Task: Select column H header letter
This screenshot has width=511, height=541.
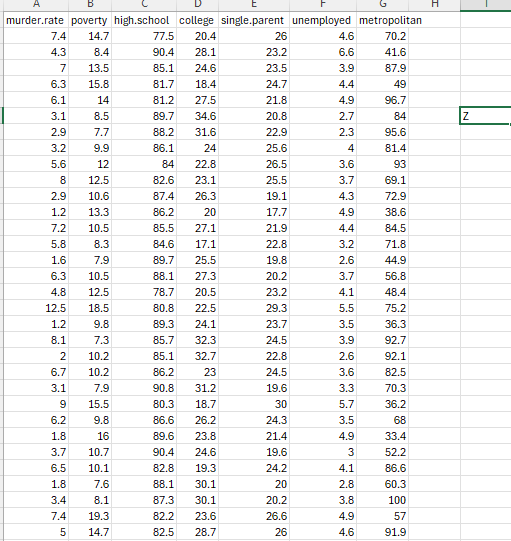Action: [x=435, y=4]
